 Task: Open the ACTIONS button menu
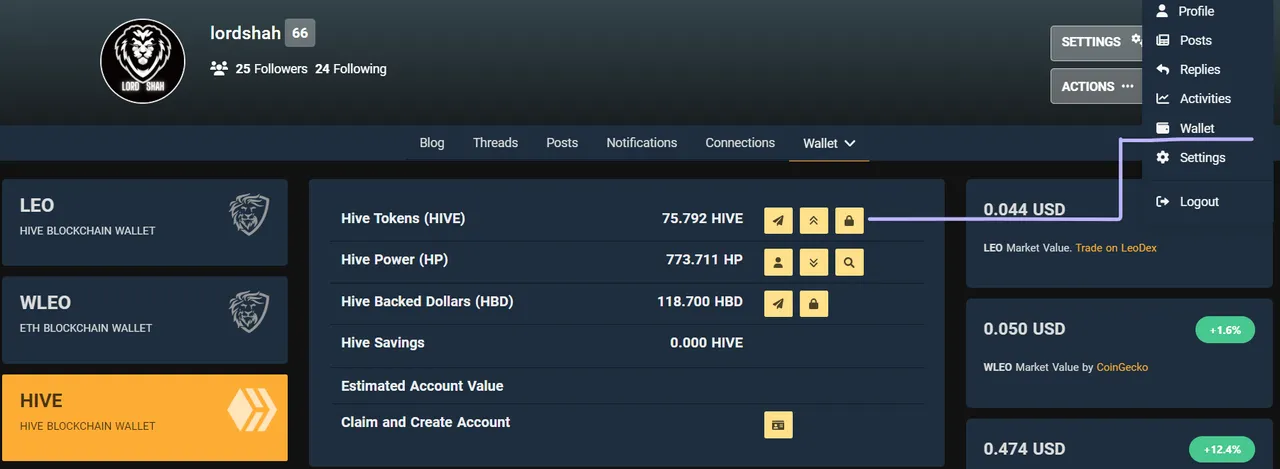tap(1096, 86)
